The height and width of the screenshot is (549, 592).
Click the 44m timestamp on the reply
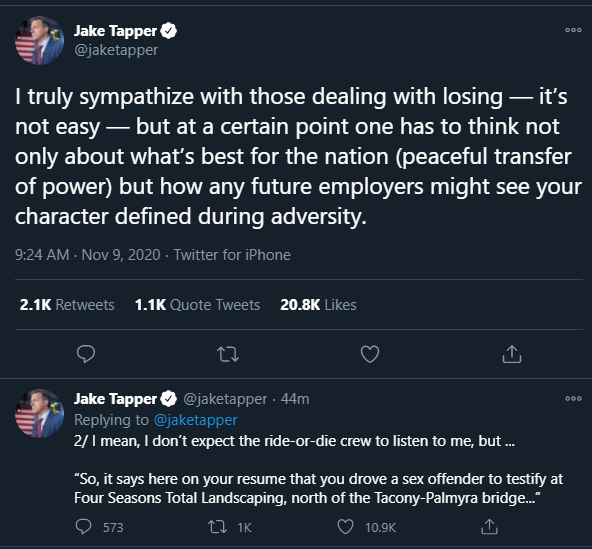[295, 399]
